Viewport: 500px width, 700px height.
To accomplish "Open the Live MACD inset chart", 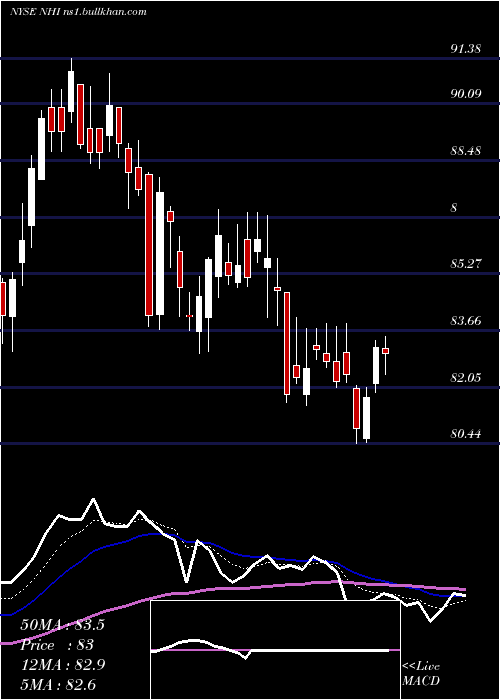I will (275, 650).
